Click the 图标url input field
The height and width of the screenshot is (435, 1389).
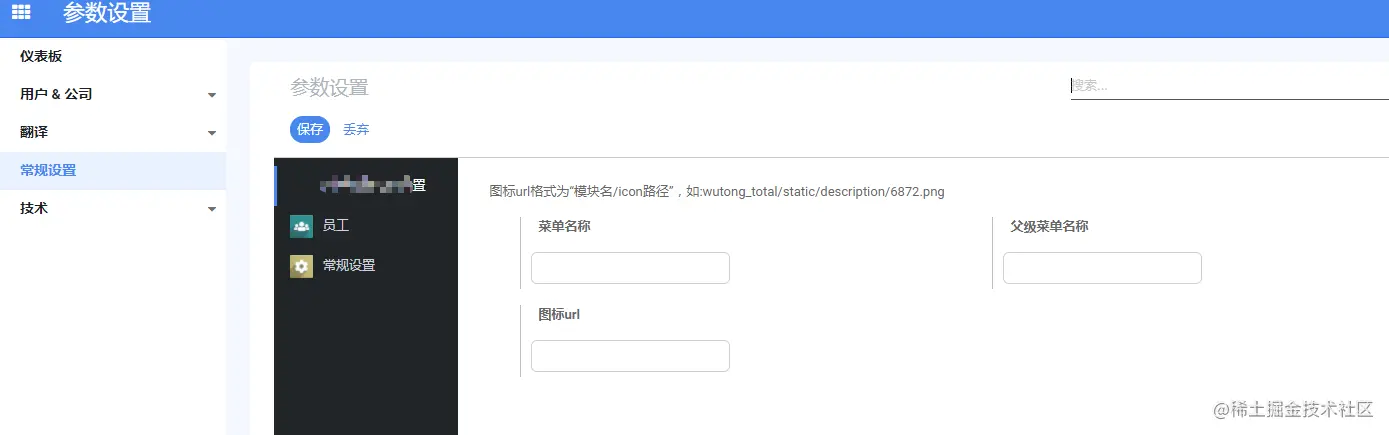[630, 356]
